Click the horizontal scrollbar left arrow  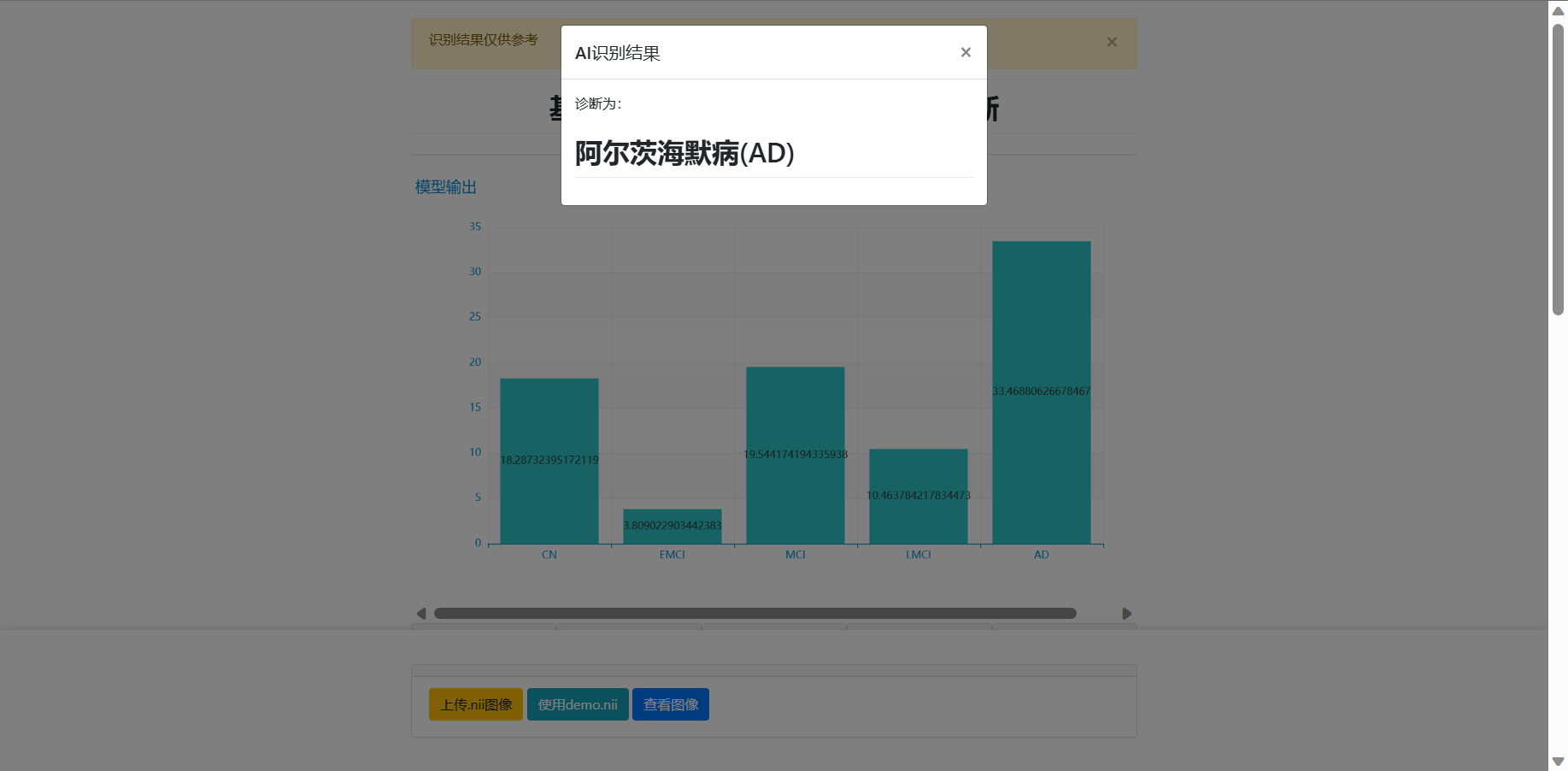tap(421, 614)
